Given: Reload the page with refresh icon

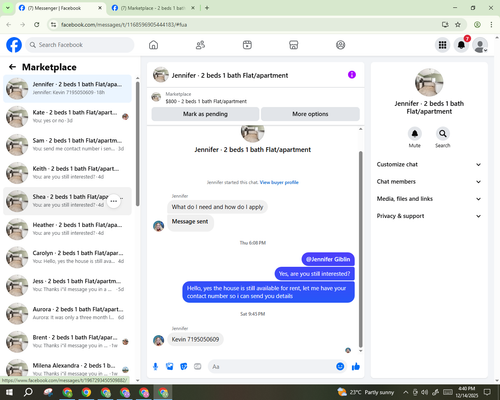Looking at the screenshot, I should [x=37, y=24].
